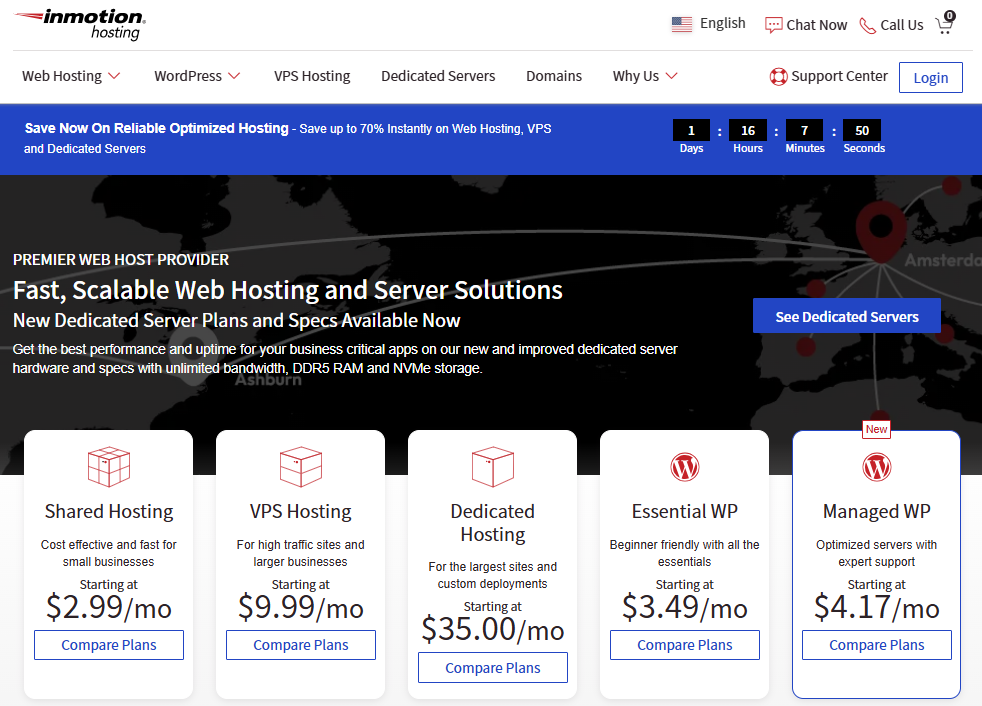Click the Dedicated Hosting cube icon
Image resolution: width=982 pixels, height=706 pixels.
point(493,467)
